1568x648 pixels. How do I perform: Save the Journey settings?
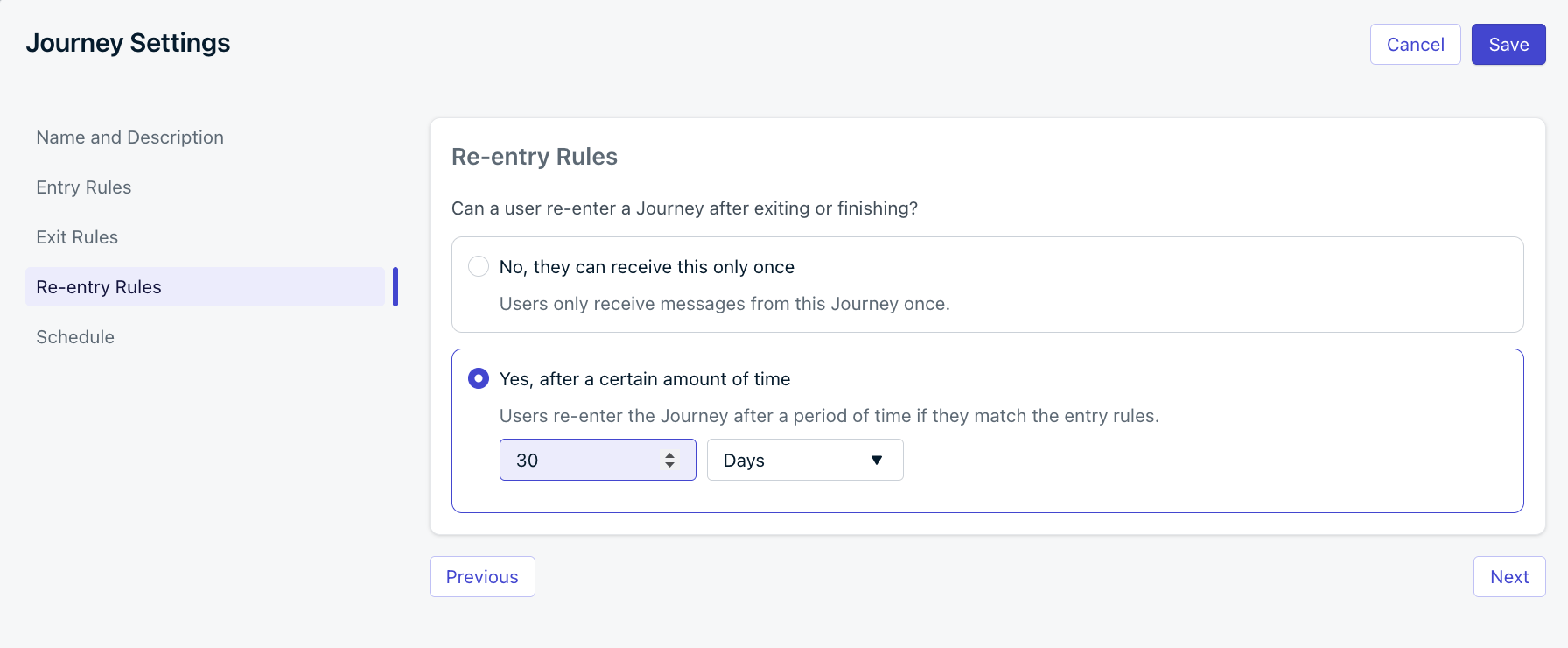click(1508, 44)
